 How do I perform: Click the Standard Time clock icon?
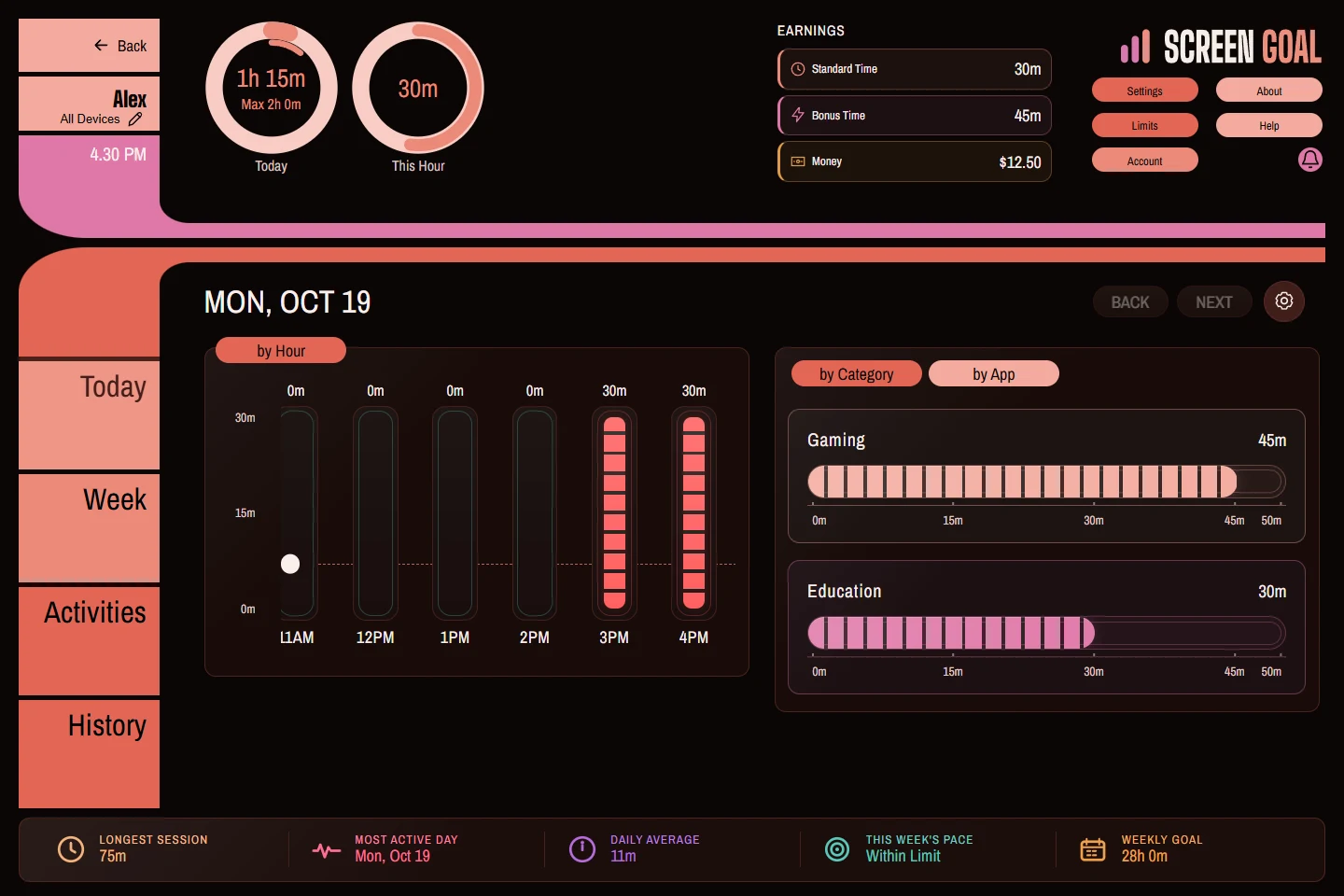pyautogui.click(x=798, y=69)
